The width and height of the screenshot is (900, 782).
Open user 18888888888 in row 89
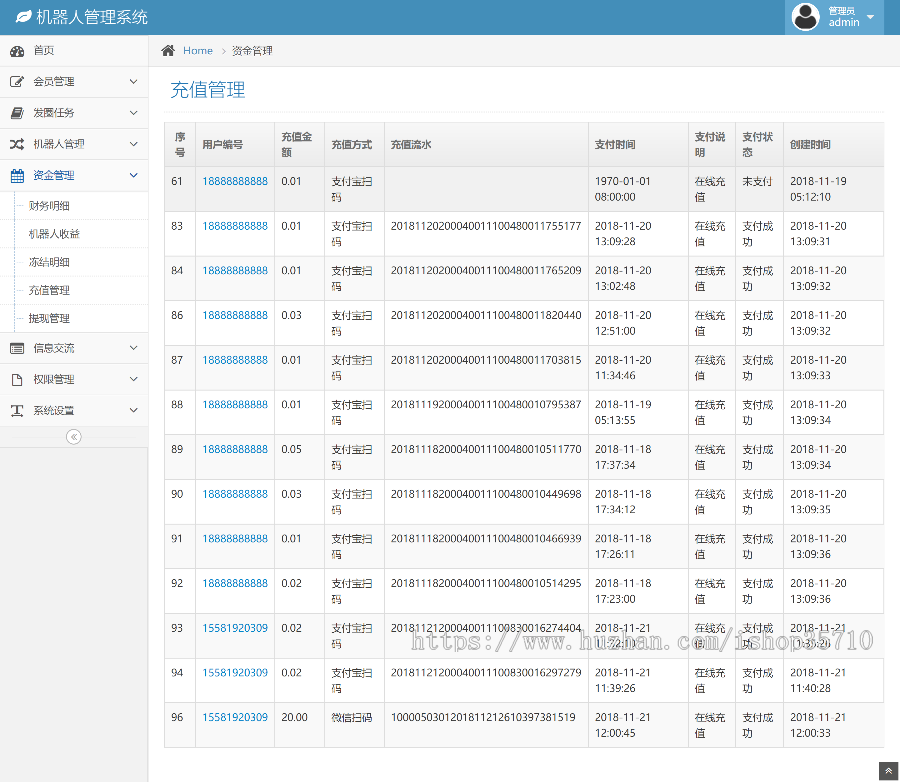pyautogui.click(x=235, y=449)
